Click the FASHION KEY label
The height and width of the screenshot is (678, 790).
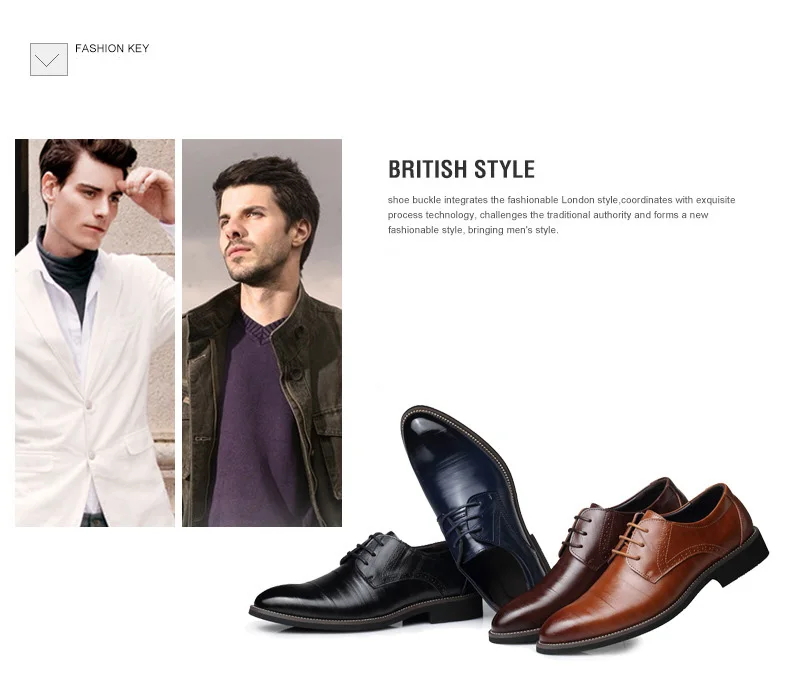tap(112, 48)
